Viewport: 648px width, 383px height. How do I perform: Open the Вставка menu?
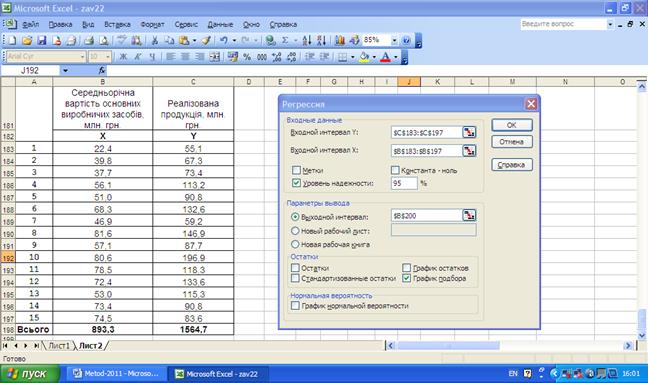tap(117, 24)
